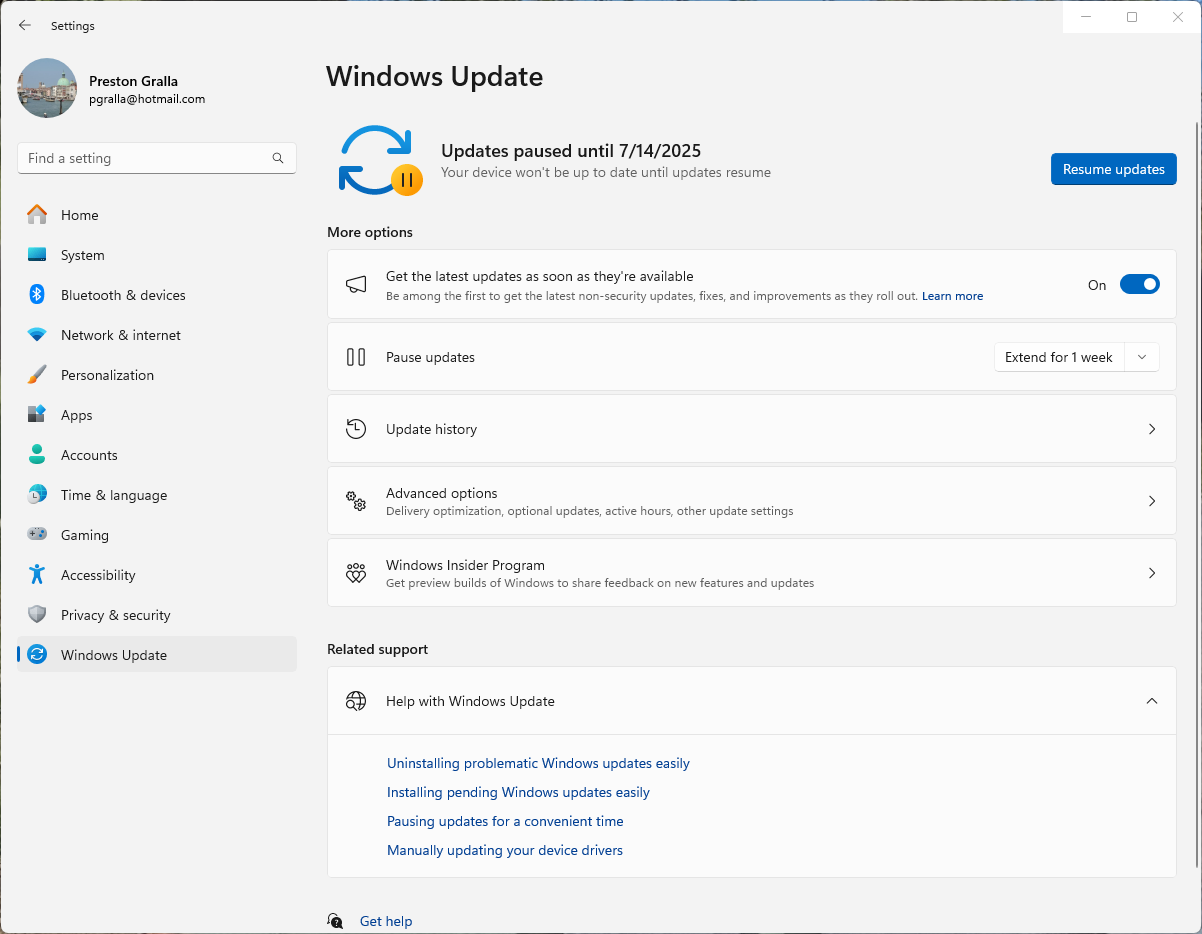Open Gaming settings via the Xbox icon
1202x934 pixels.
(40, 535)
